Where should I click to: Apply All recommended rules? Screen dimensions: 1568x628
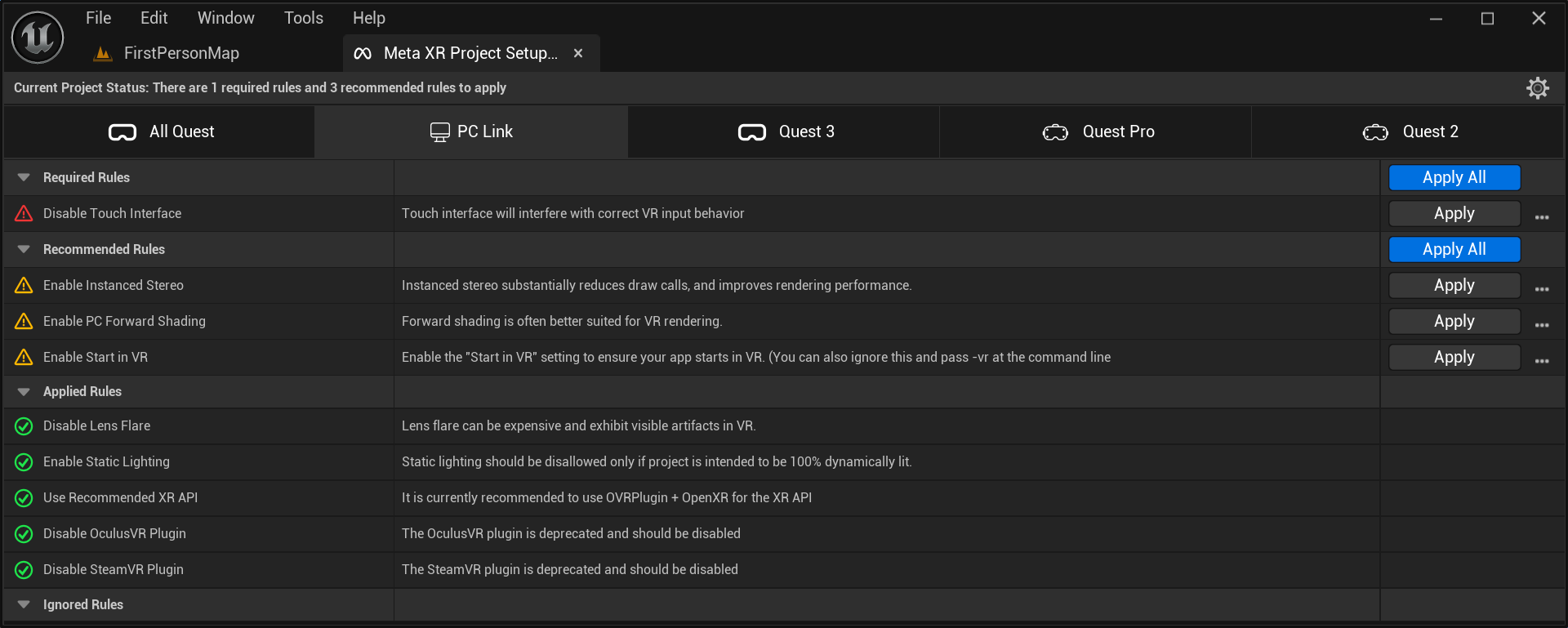coord(1454,249)
